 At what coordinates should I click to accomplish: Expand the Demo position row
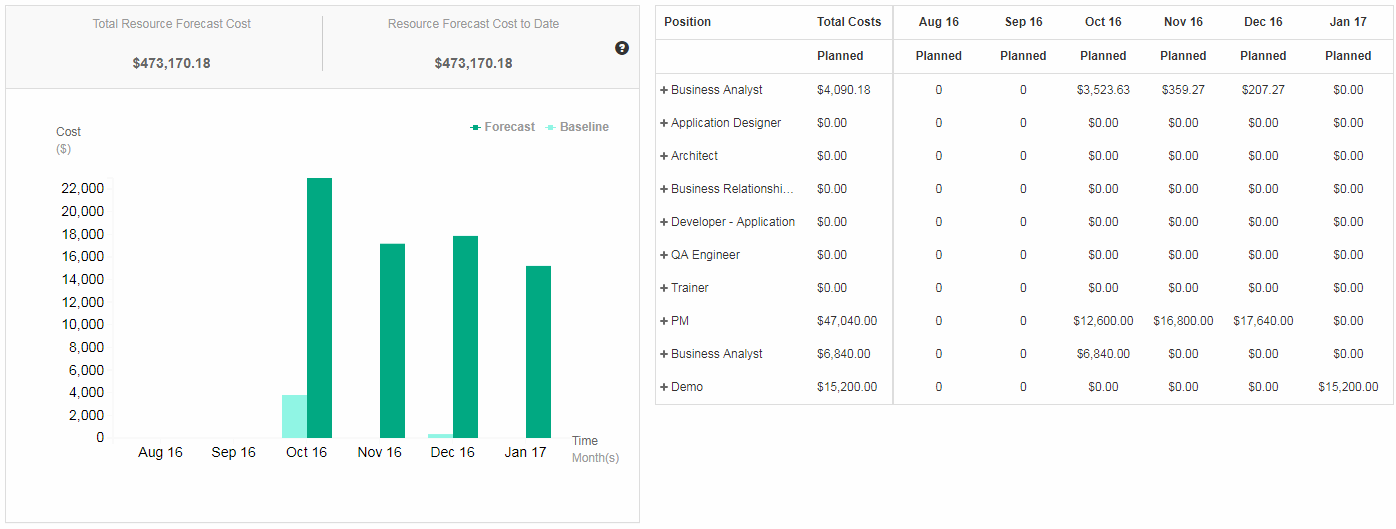pyautogui.click(x=664, y=387)
